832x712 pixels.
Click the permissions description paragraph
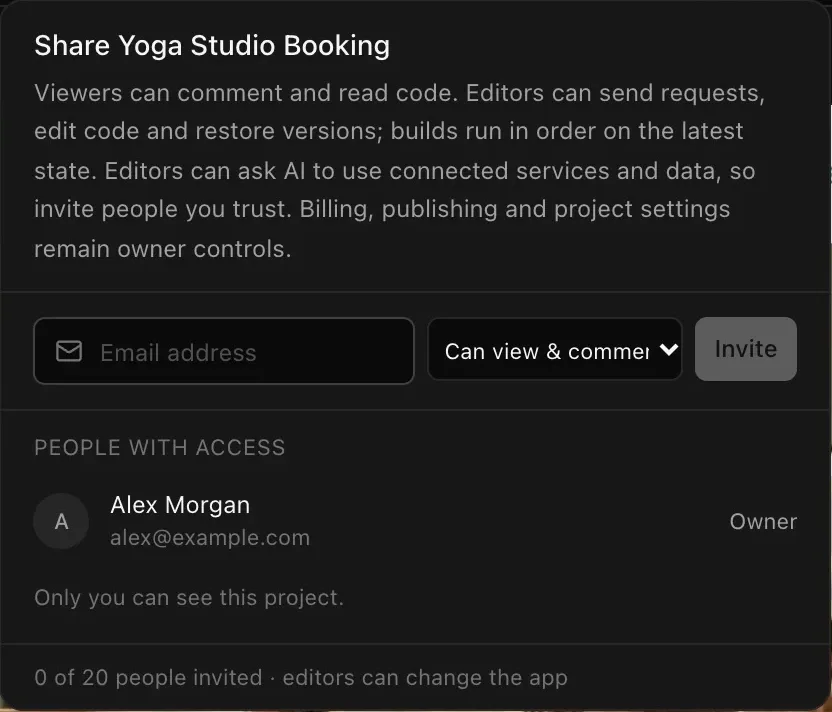click(x=400, y=171)
